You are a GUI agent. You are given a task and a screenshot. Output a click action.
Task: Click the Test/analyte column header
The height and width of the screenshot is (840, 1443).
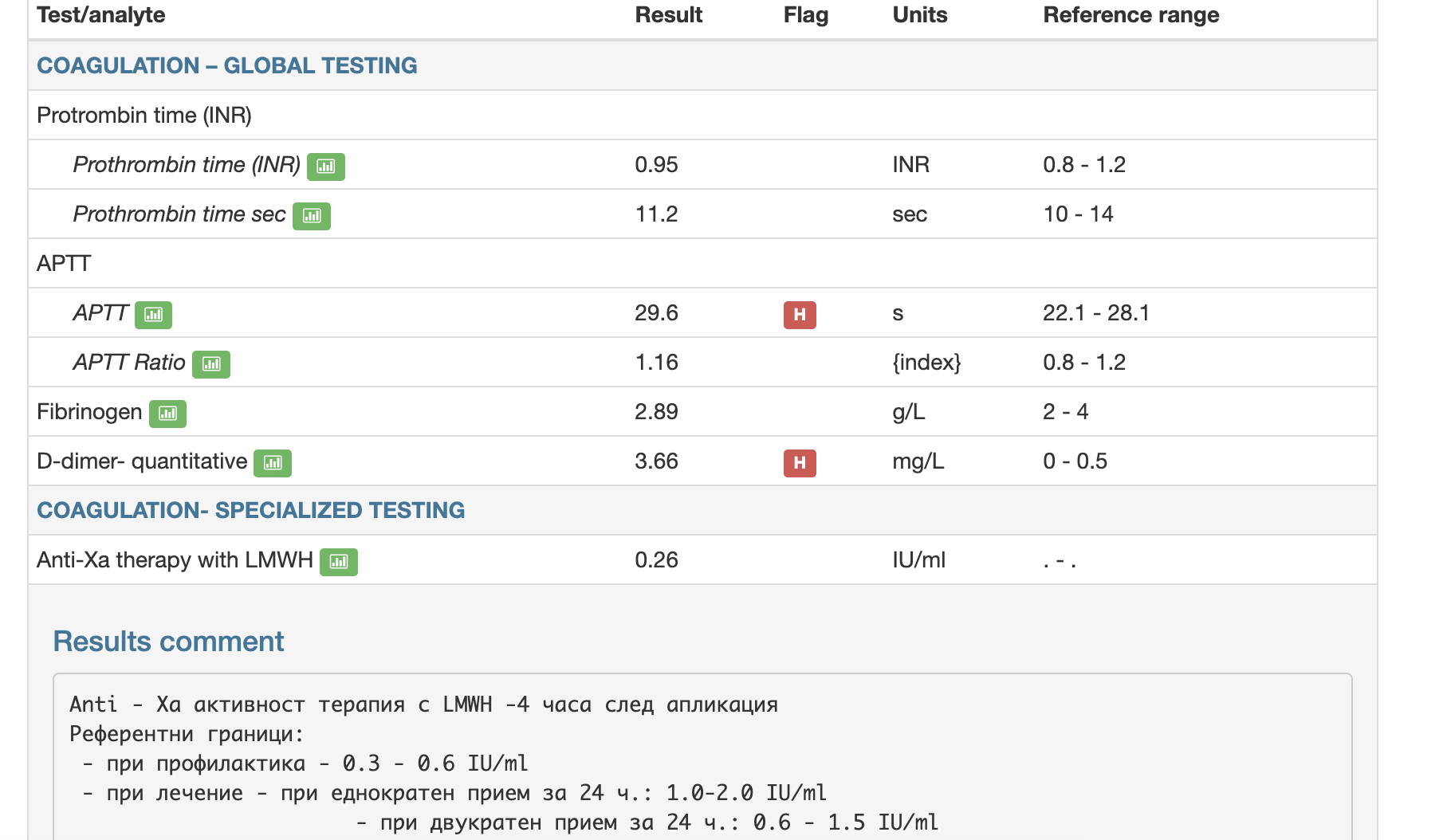pyautogui.click(x=101, y=15)
